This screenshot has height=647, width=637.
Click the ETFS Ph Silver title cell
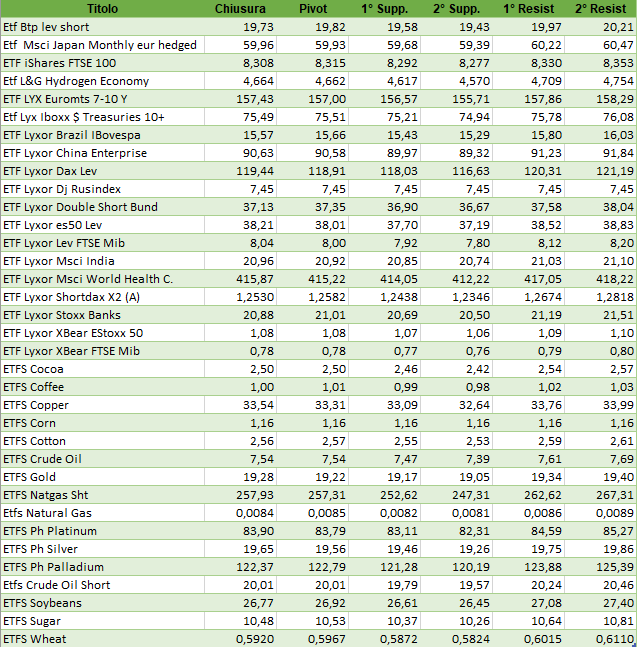pos(102,549)
